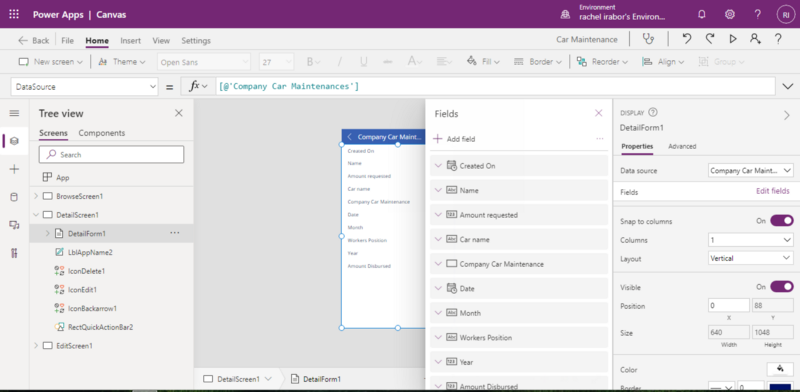This screenshot has height=392, width=800.
Task: Open the Theme picker
Action: coord(122,62)
